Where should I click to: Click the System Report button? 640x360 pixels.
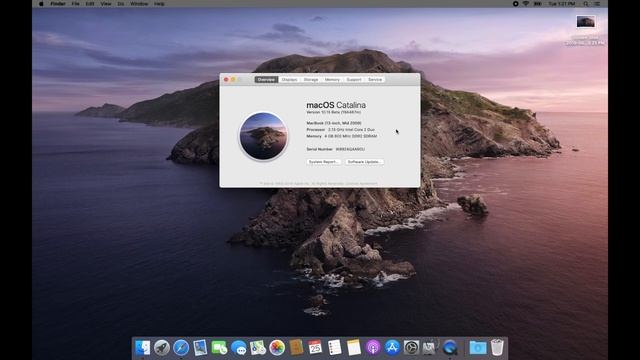point(323,162)
